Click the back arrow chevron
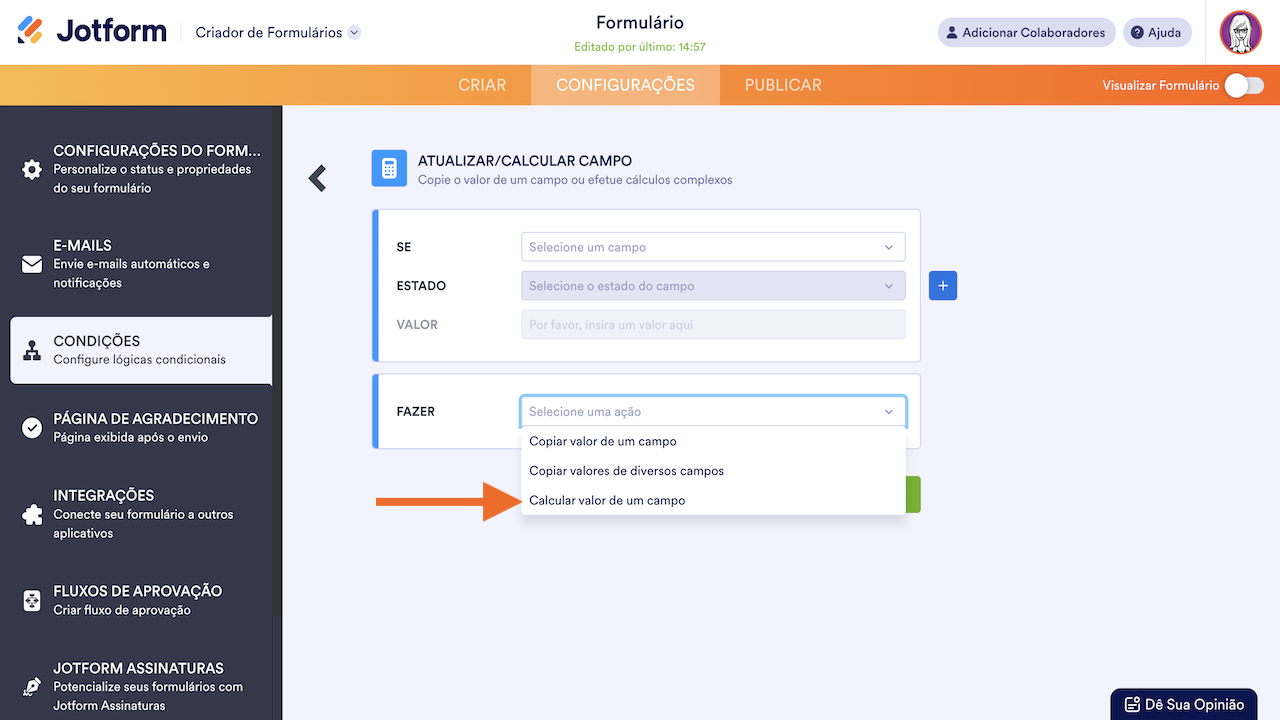This screenshot has height=720, width=1280. 318,178
